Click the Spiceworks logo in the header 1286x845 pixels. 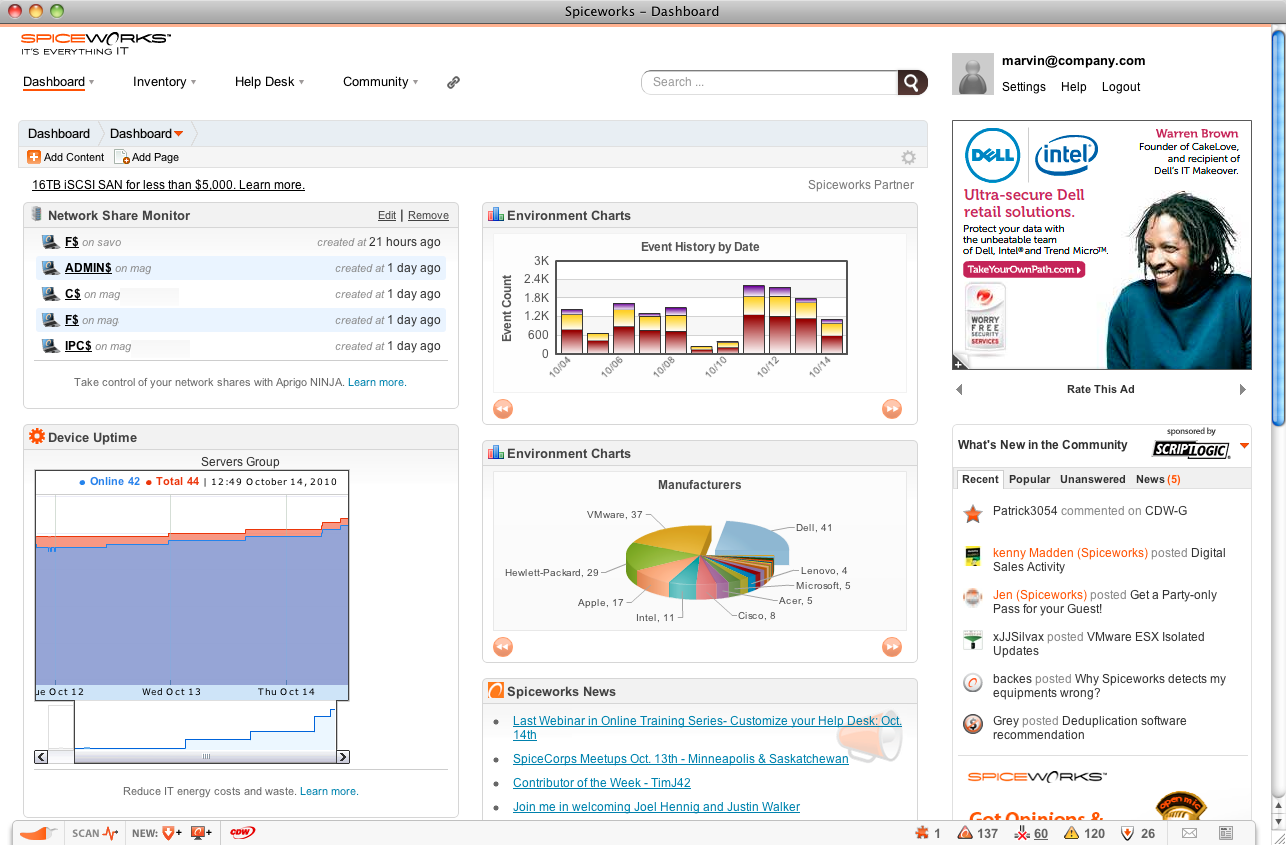click(96, 43)
